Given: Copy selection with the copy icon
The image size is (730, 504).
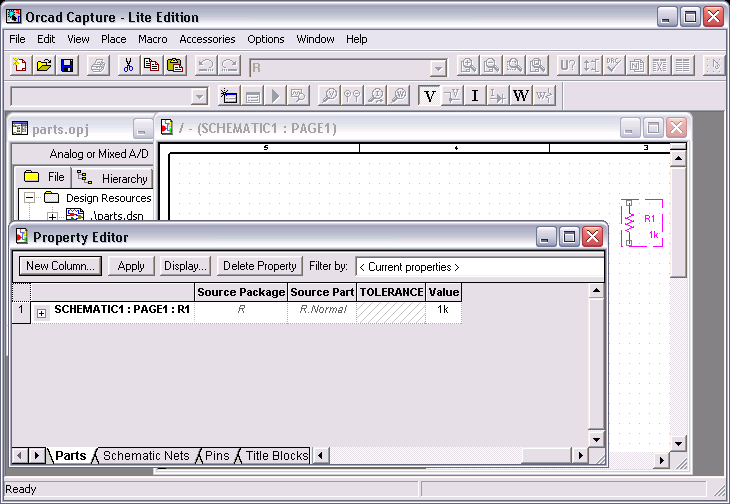Looking at the screenshot, I should point(151,66).
